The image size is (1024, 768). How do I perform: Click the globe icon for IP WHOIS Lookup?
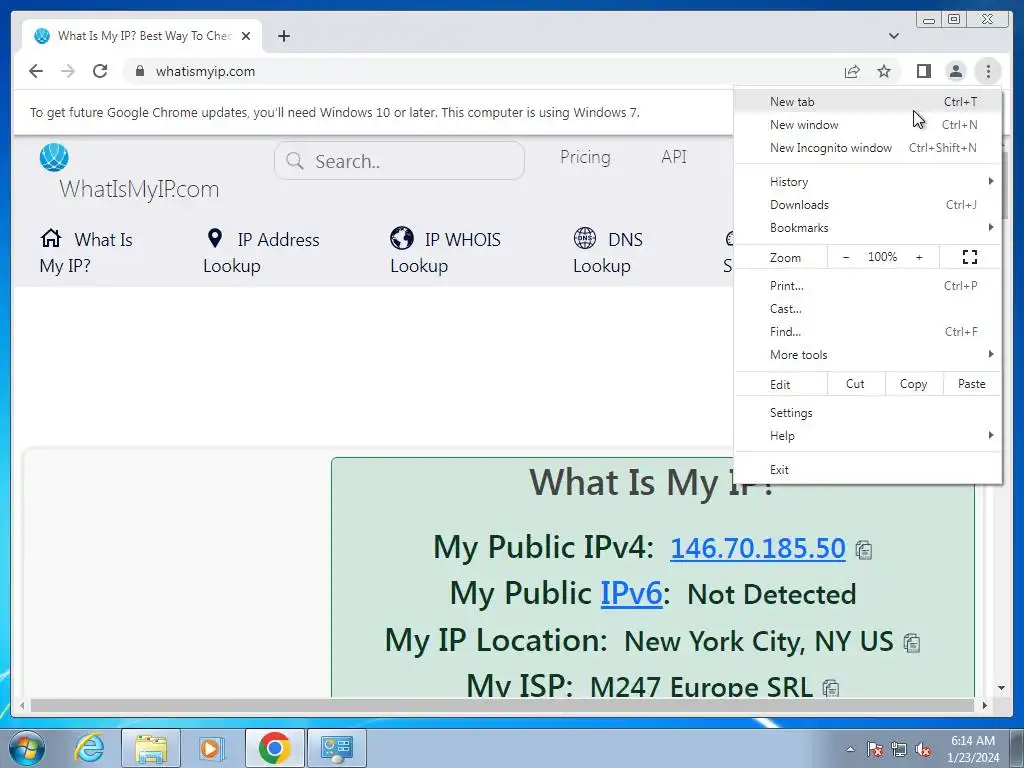[x=402, y=238]
